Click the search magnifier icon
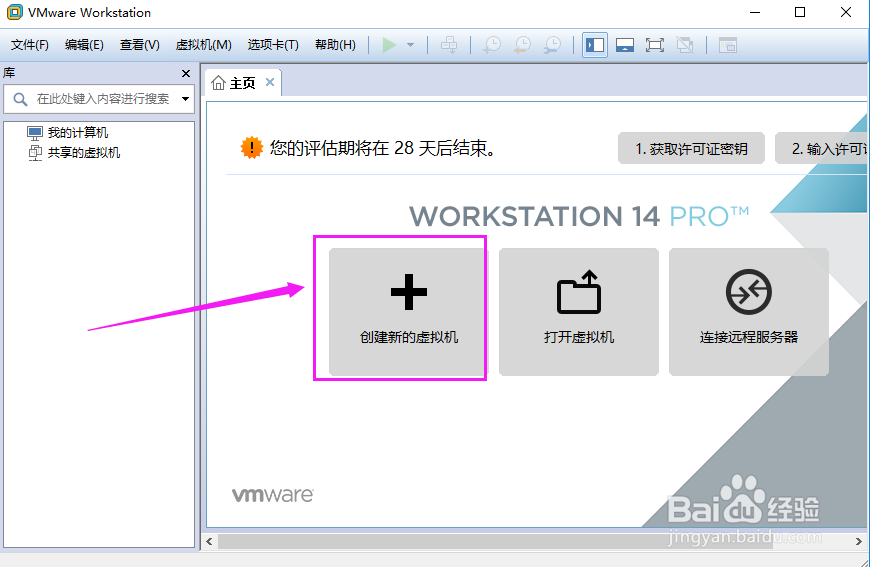 point(20,99)
